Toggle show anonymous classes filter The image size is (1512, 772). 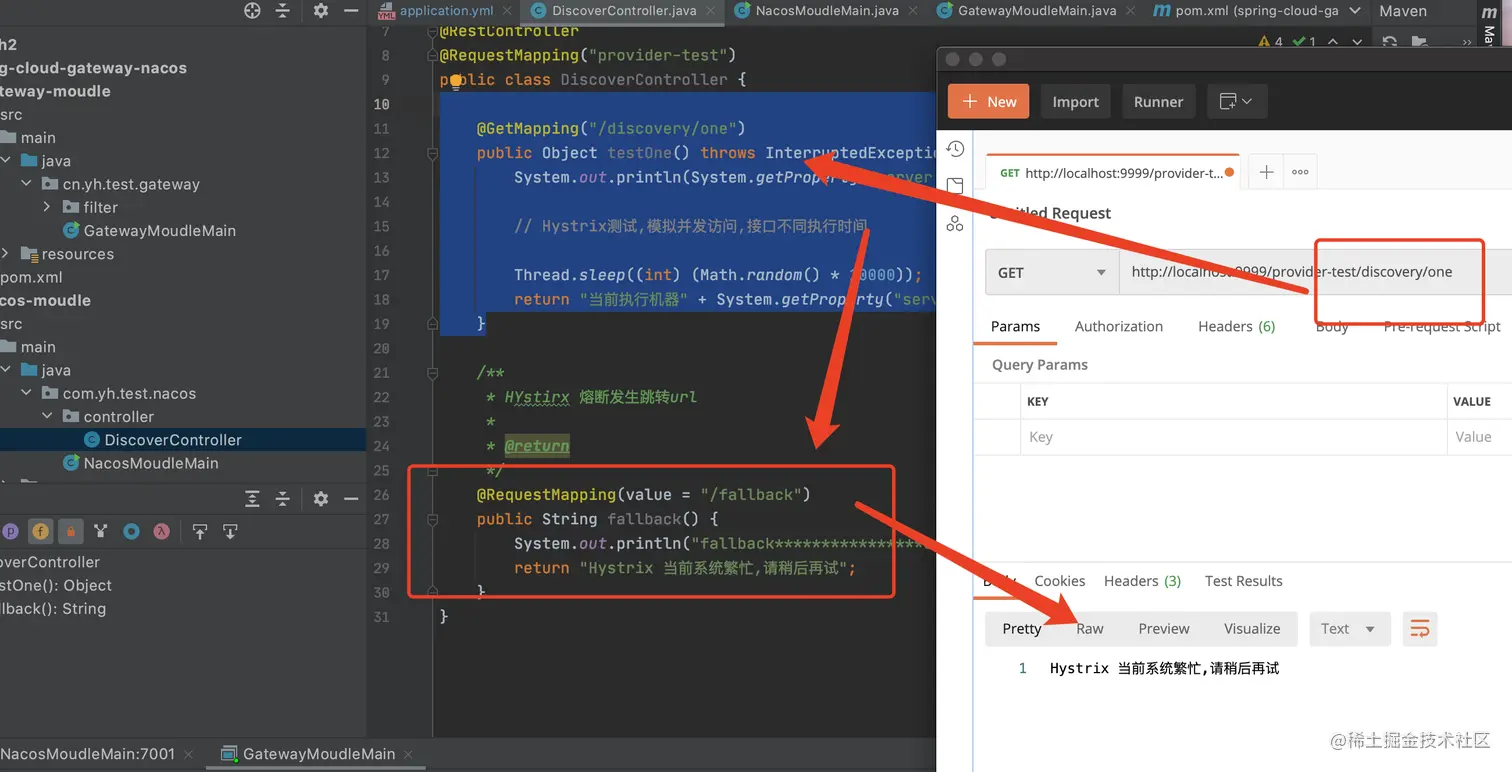(x=131, y=532)
